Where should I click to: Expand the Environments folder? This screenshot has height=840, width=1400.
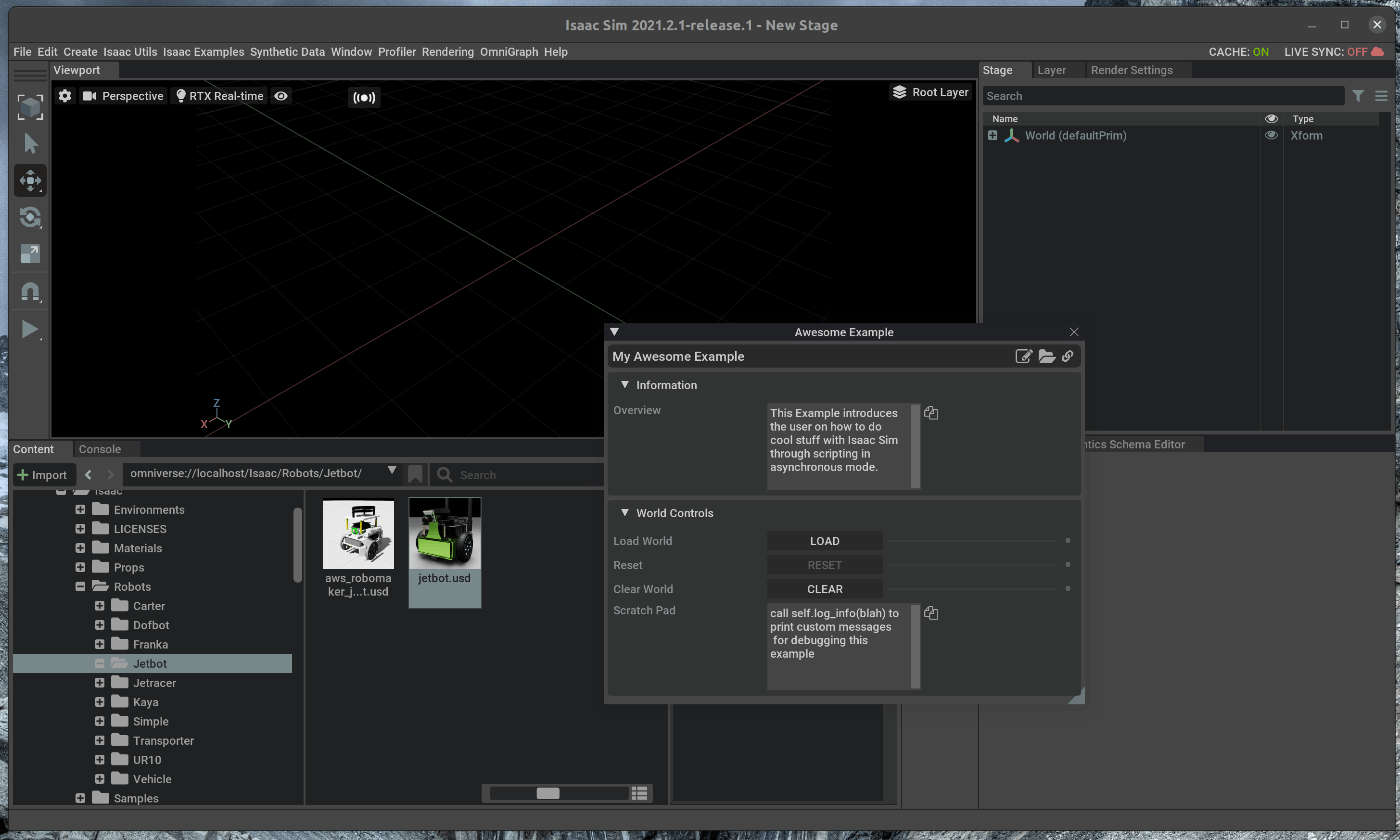point(80,510)
